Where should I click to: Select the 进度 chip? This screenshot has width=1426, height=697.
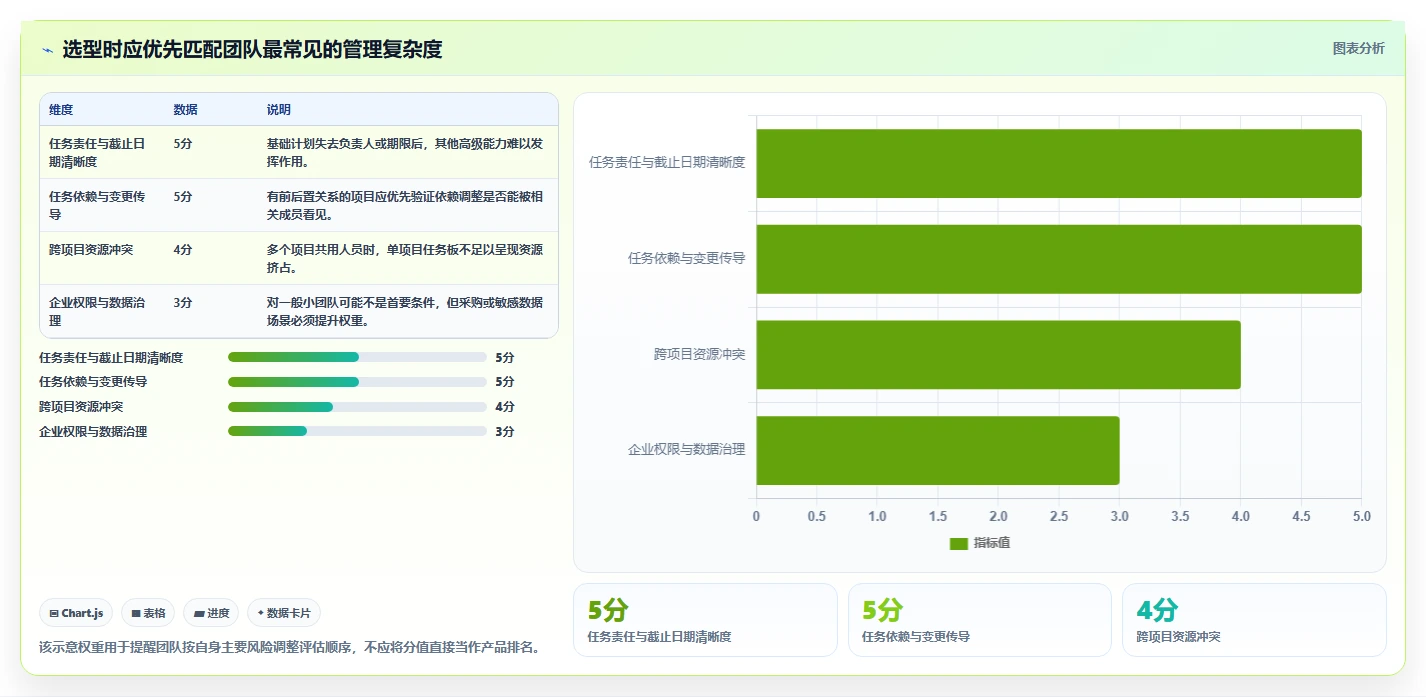tap(211, 613)
